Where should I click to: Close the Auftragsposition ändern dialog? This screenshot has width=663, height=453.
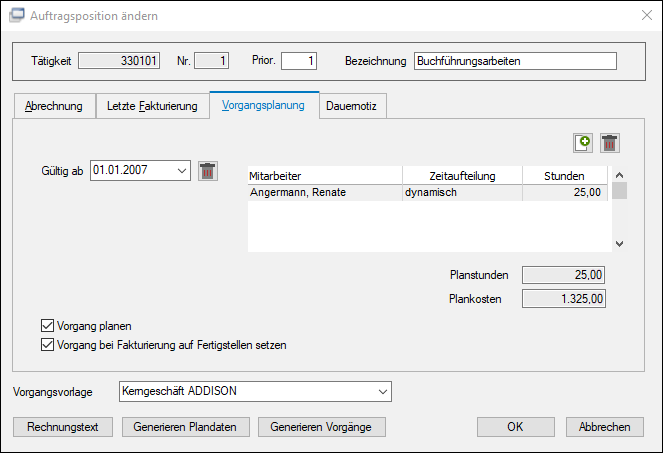(647, 15)
